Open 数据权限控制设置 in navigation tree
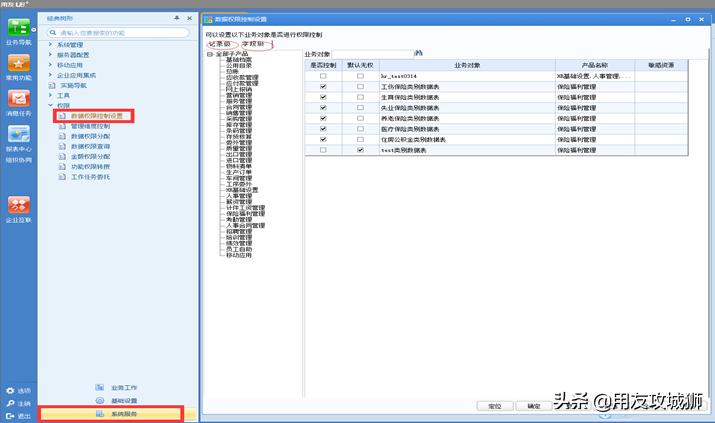The image size is (715, 423). click(x=97, y=116)
